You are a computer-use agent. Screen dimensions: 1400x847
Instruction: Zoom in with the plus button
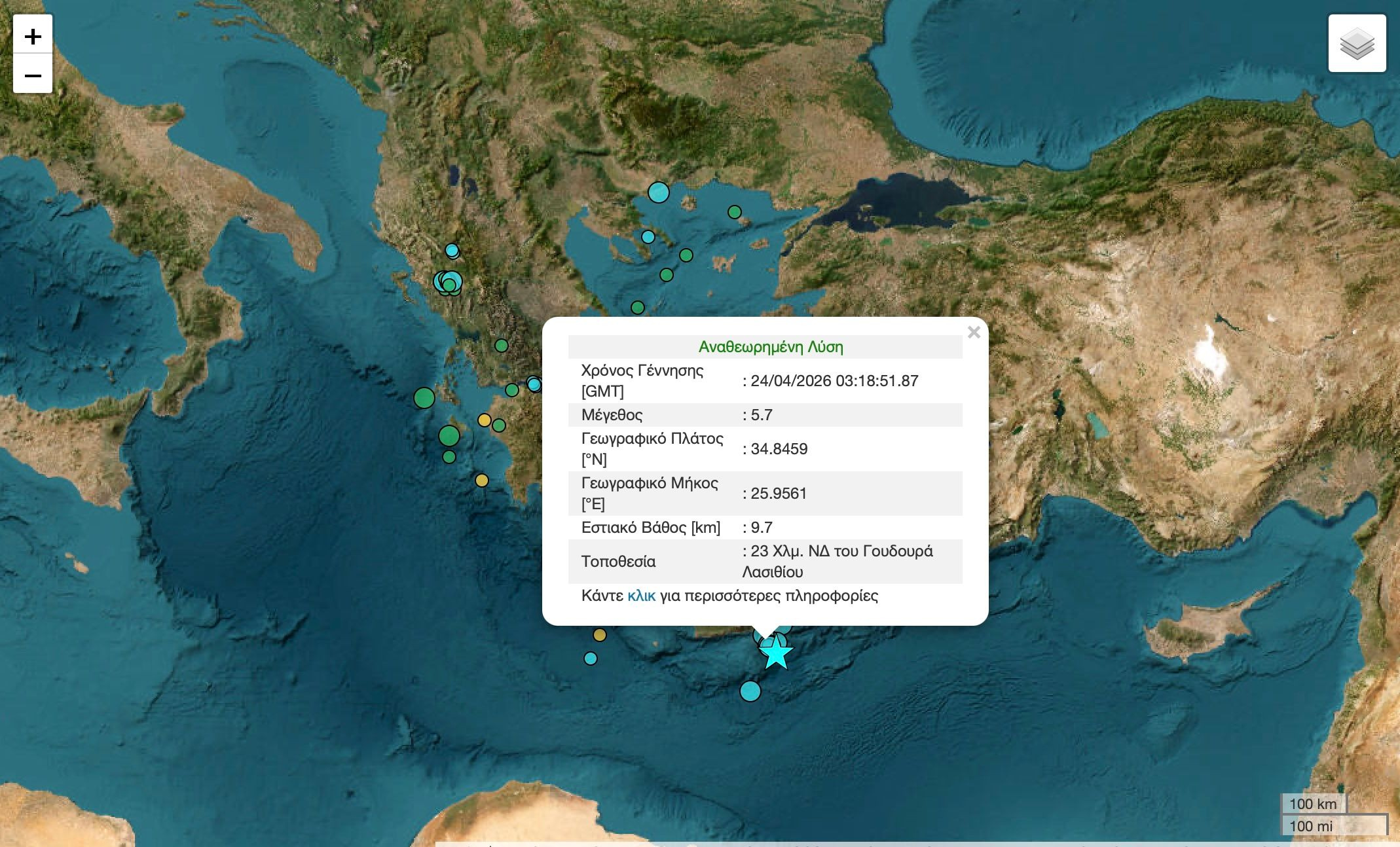click(x=33, y=36)
